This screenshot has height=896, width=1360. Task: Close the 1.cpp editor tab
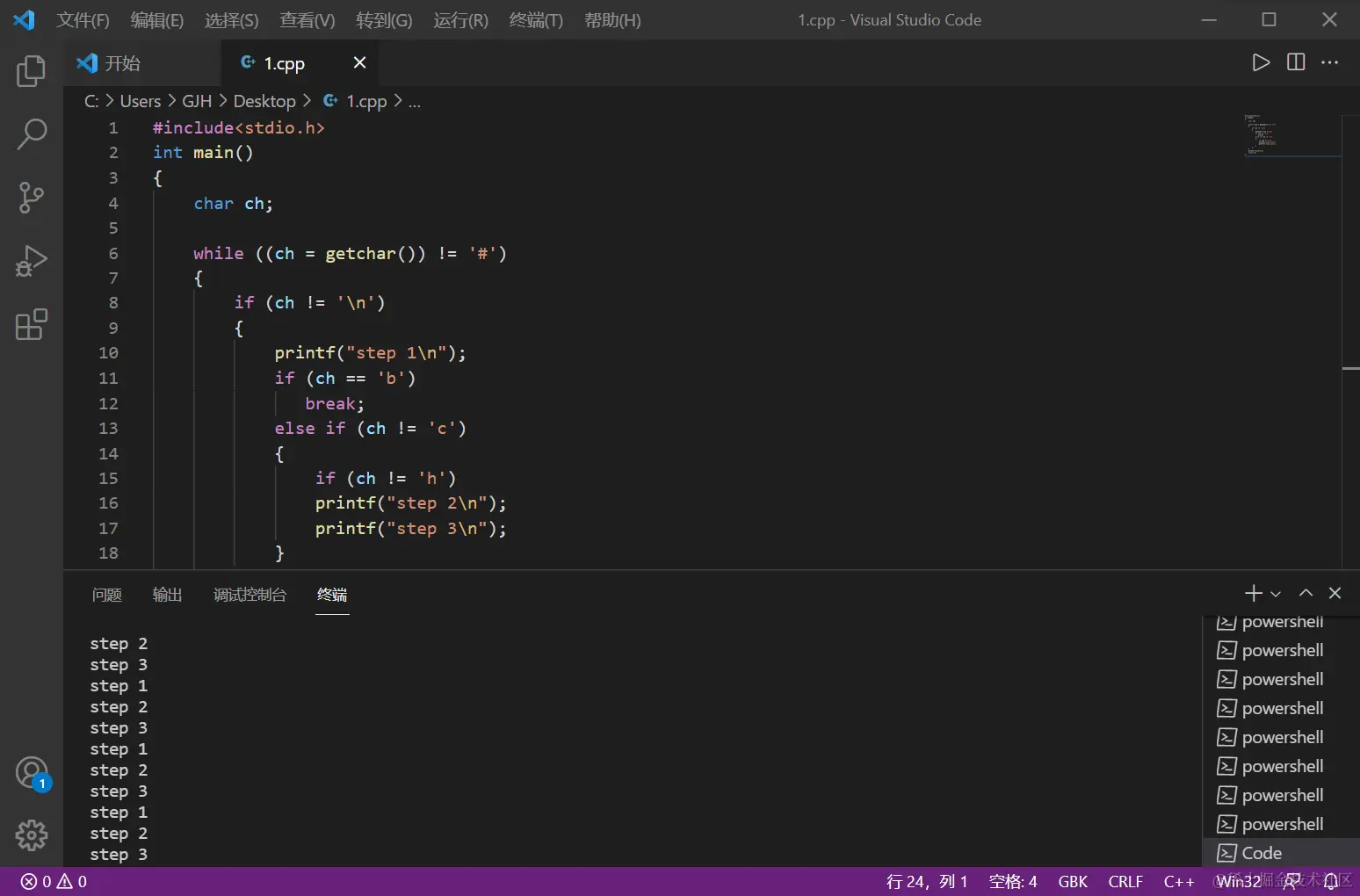(x=359, y=62)
